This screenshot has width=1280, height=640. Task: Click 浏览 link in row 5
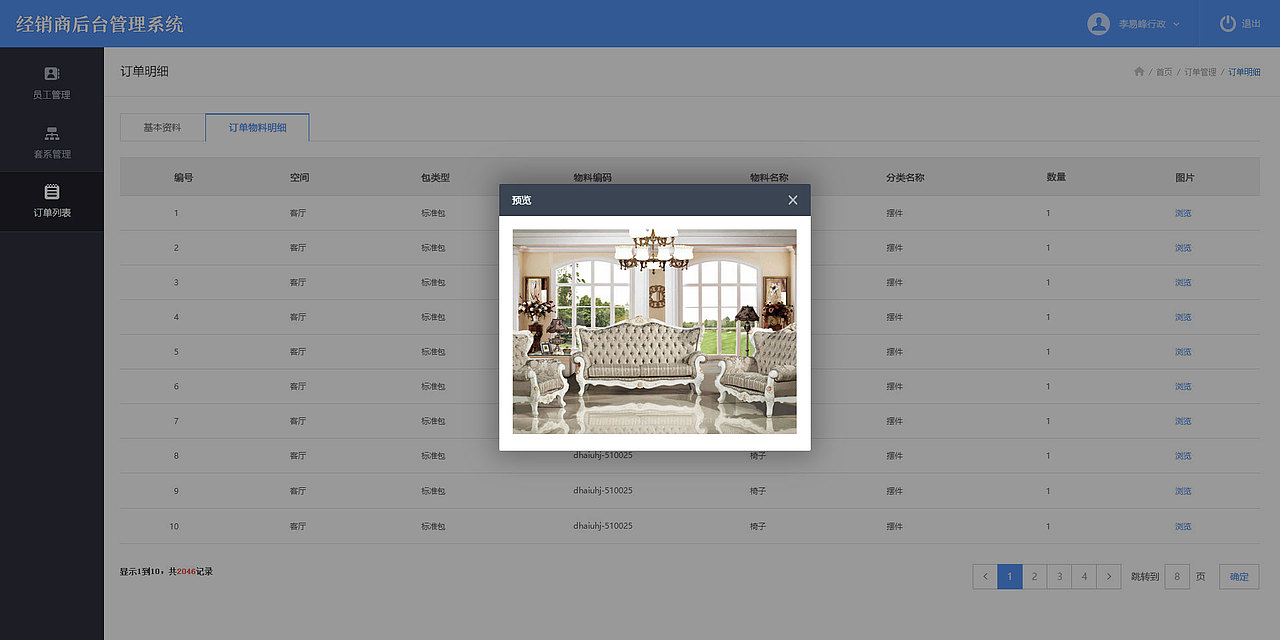[x=1183, y=352]
